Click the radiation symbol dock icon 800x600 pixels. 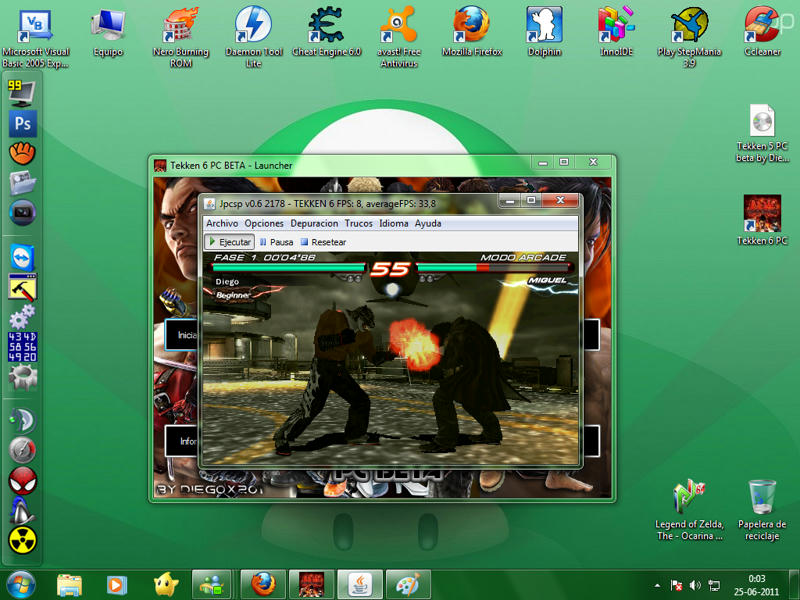point(23,540)
